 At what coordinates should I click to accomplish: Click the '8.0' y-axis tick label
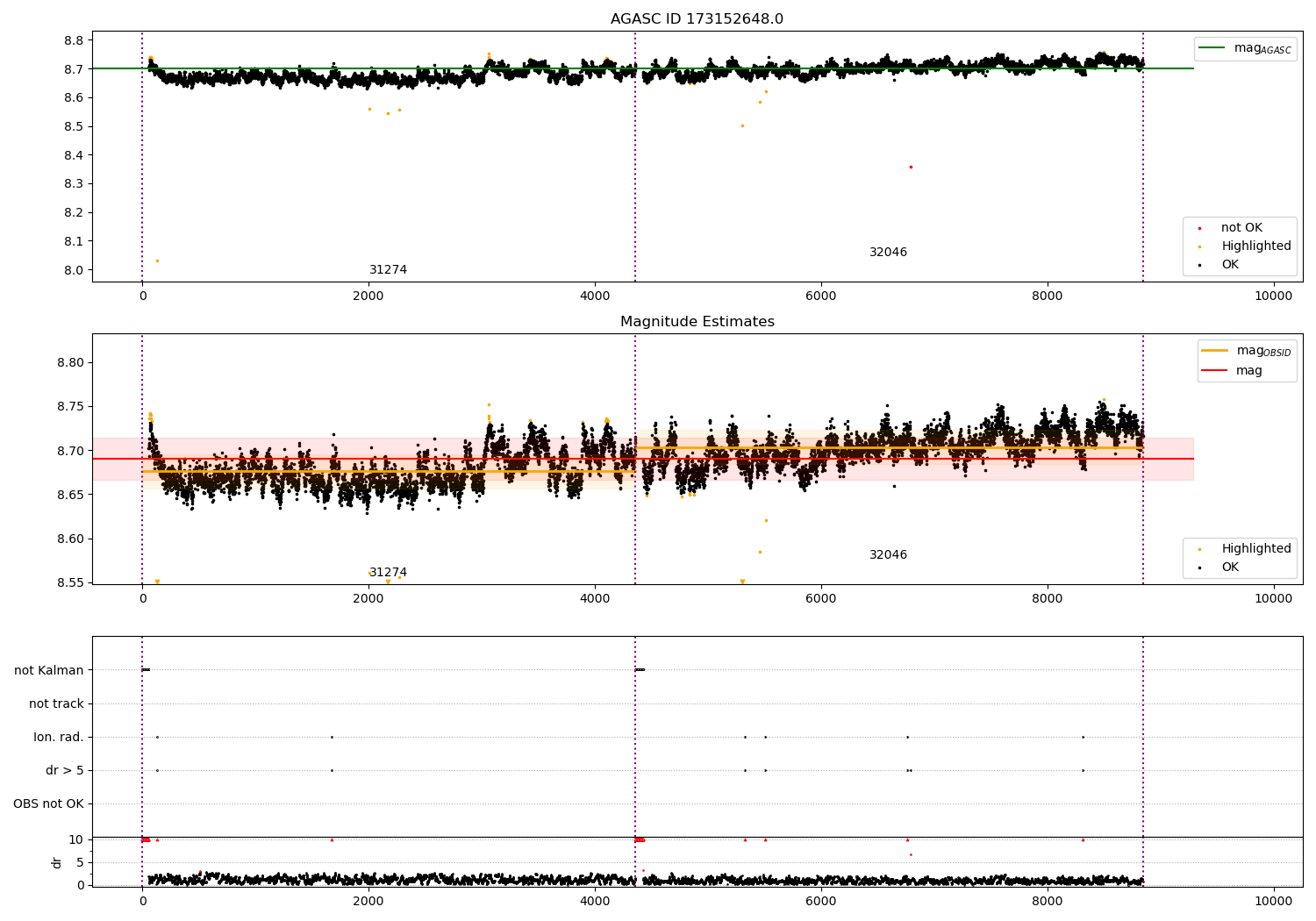coord(74,270)
